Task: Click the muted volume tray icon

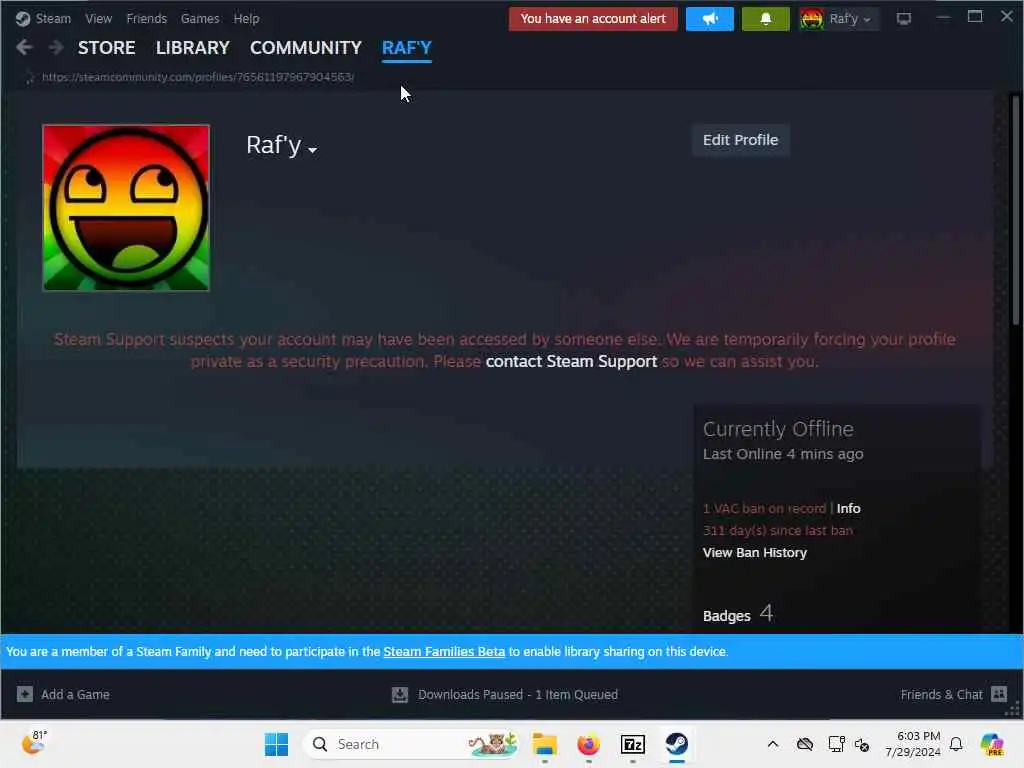Action: pyautogui.click(x=862, y=744)
